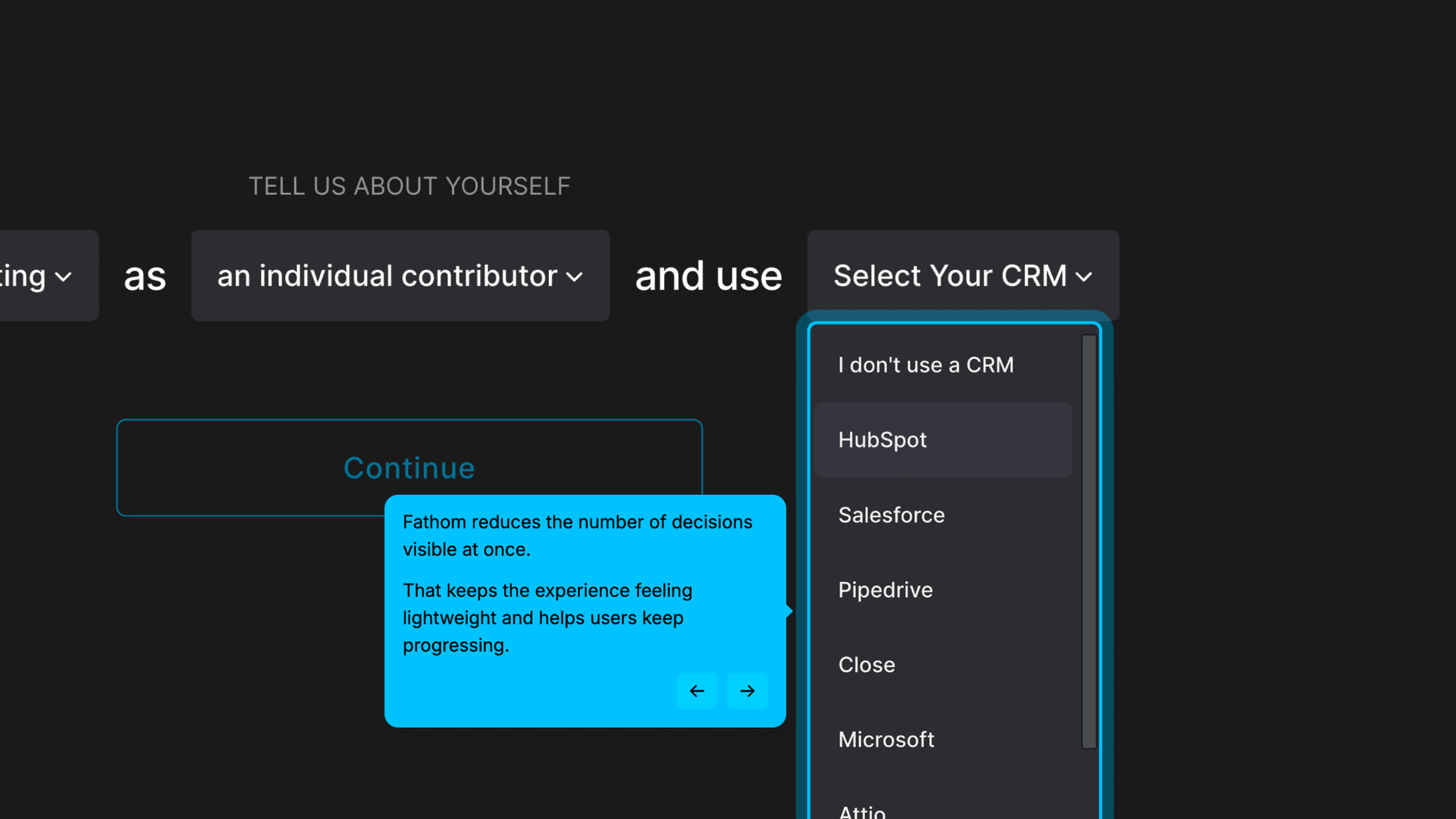Click the previous arrow in the tooltip
The height and width of the screenshot is (819, 1456).
pos(697,690)
